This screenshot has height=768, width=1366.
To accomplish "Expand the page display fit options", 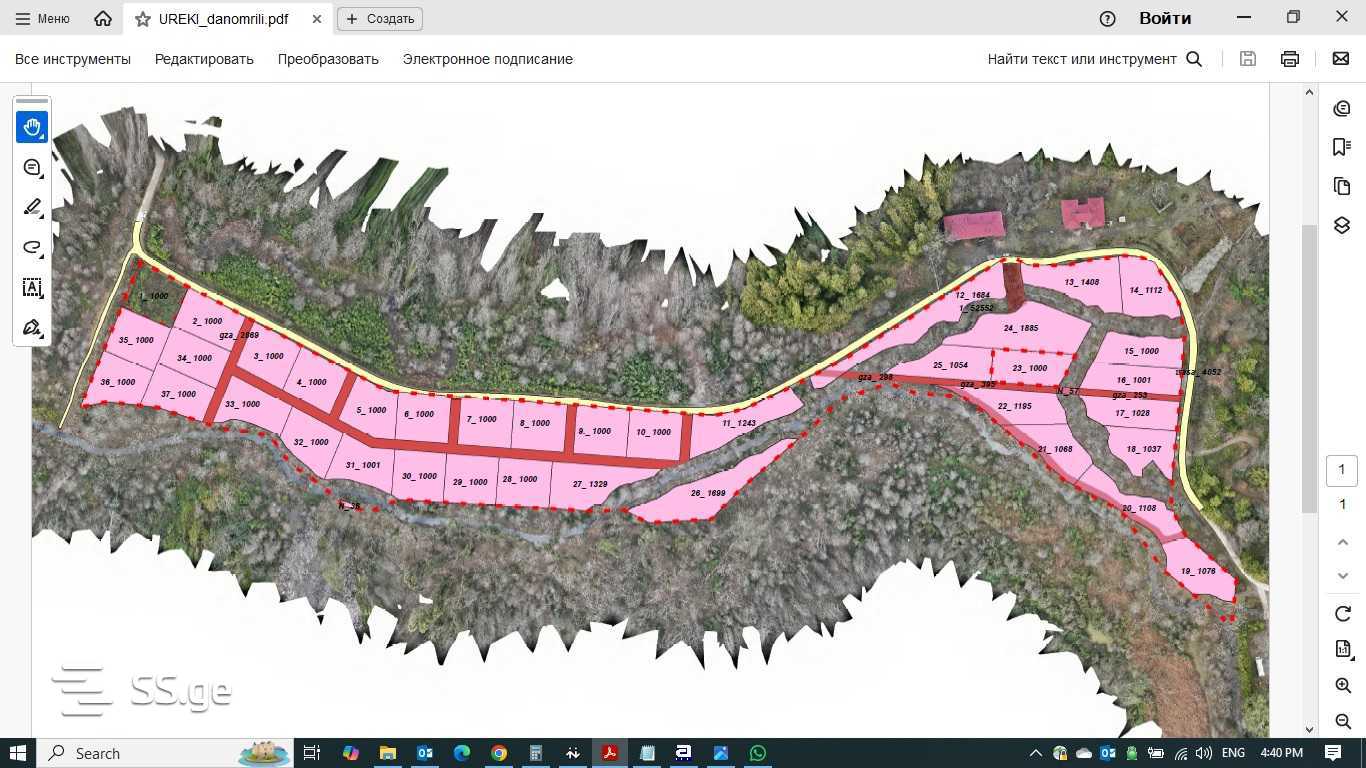I will click(x=1342, y=649).
